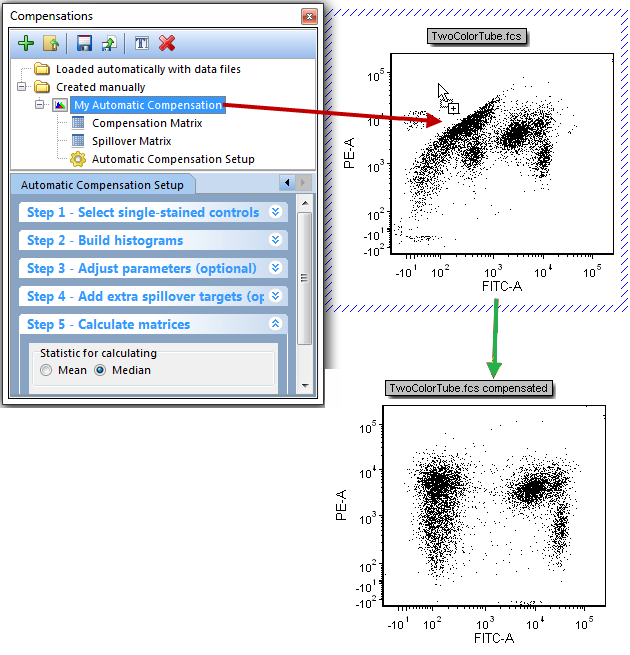This screenshot has height=655, width=630.
Task: Select the Median statistic radio button
Action: click(100, 370)
